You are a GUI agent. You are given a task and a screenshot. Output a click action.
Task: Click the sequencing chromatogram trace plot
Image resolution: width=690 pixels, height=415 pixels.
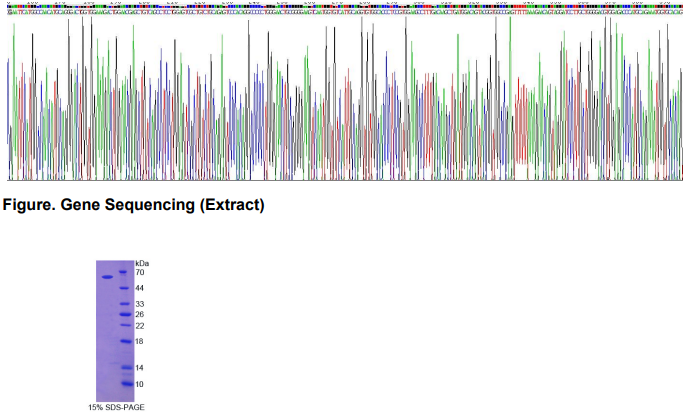coord(345,98)
